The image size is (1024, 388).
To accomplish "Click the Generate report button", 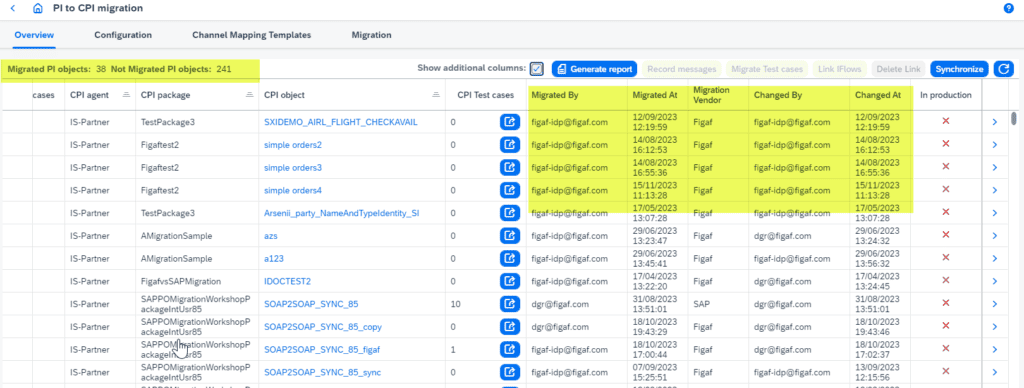I will [594, 69].
